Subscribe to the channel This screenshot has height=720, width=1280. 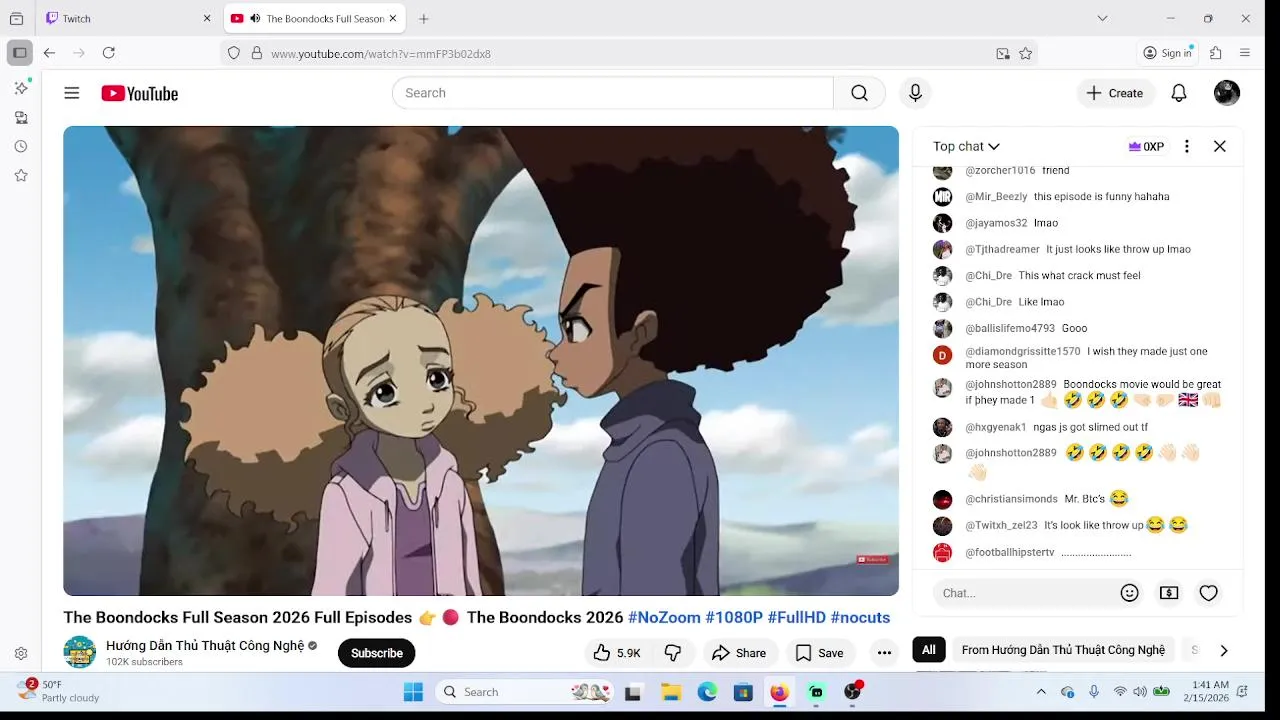(x=376, y=653)
